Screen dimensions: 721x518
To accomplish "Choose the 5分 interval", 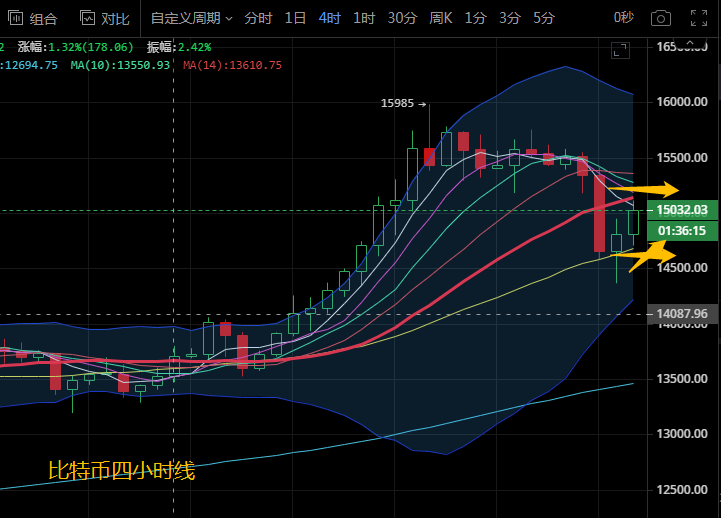I will 544,18.
